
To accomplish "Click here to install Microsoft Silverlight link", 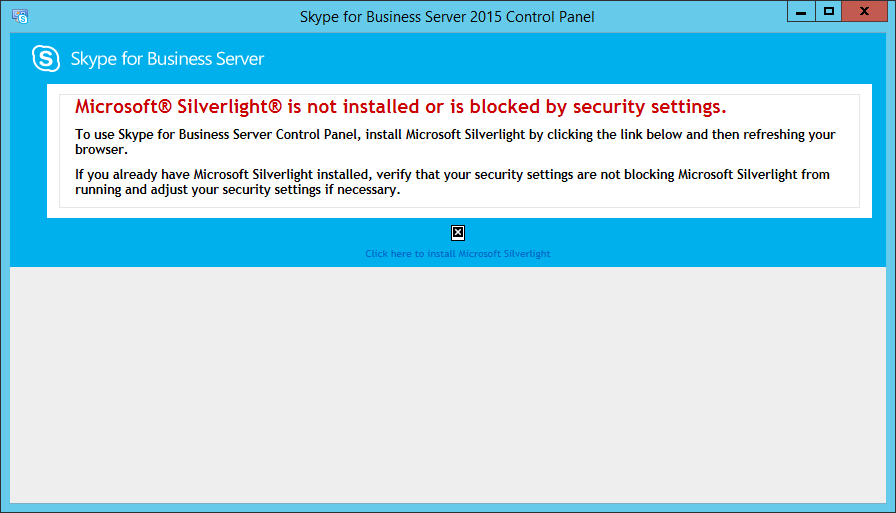I will tap(458, 254).
